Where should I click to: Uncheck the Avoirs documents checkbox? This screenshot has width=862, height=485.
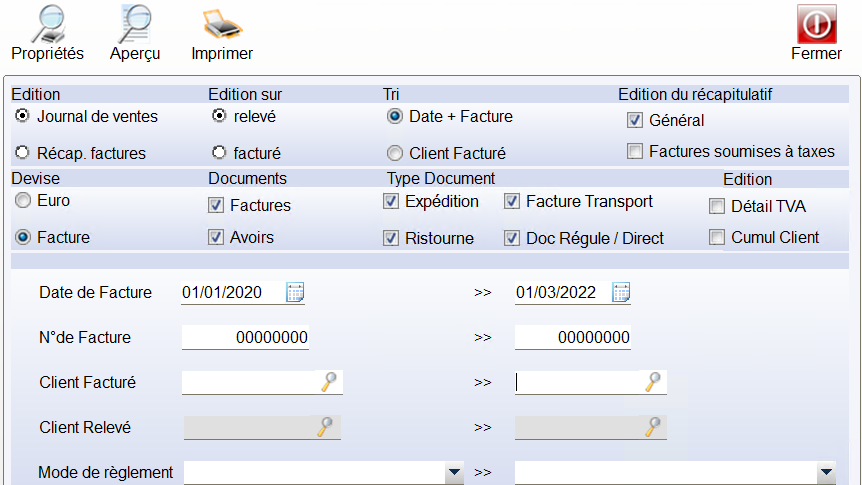(x=216, y=238)
